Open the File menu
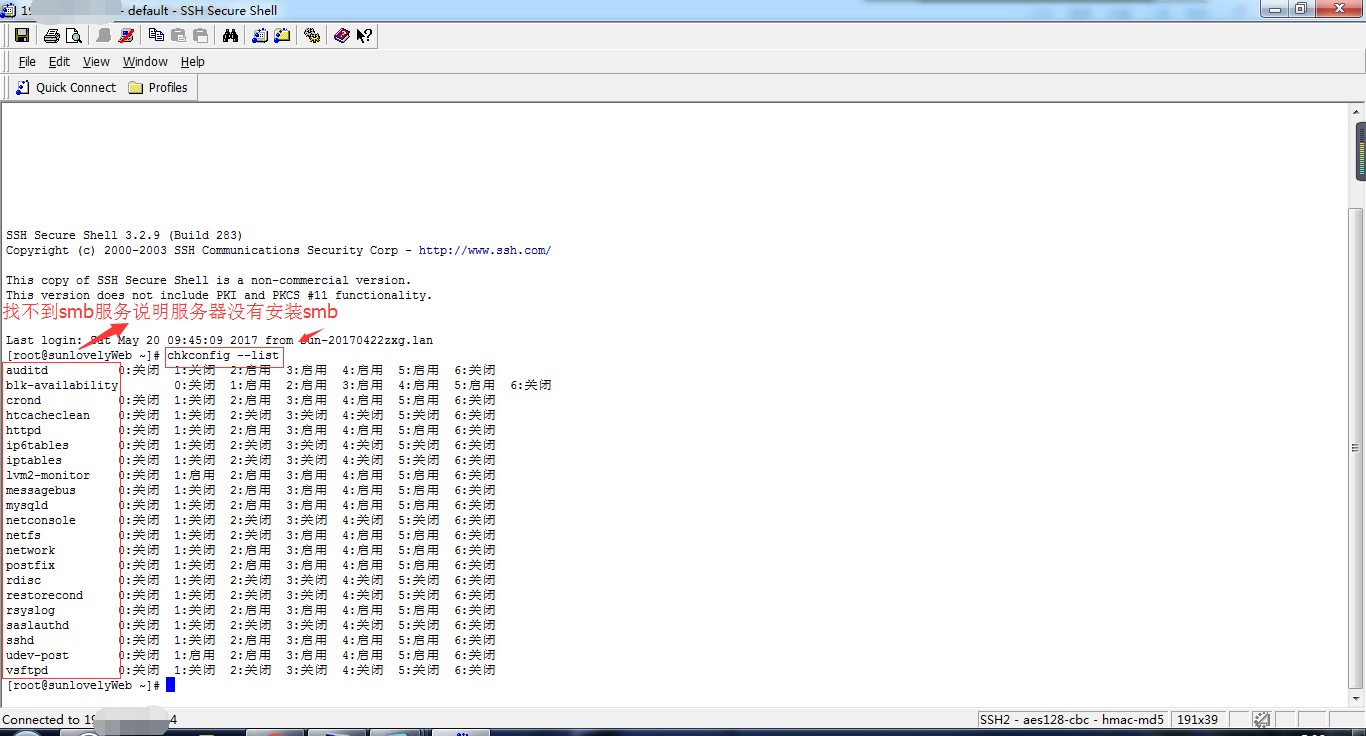Screen dimensions: 1366x736 [27, 61]
